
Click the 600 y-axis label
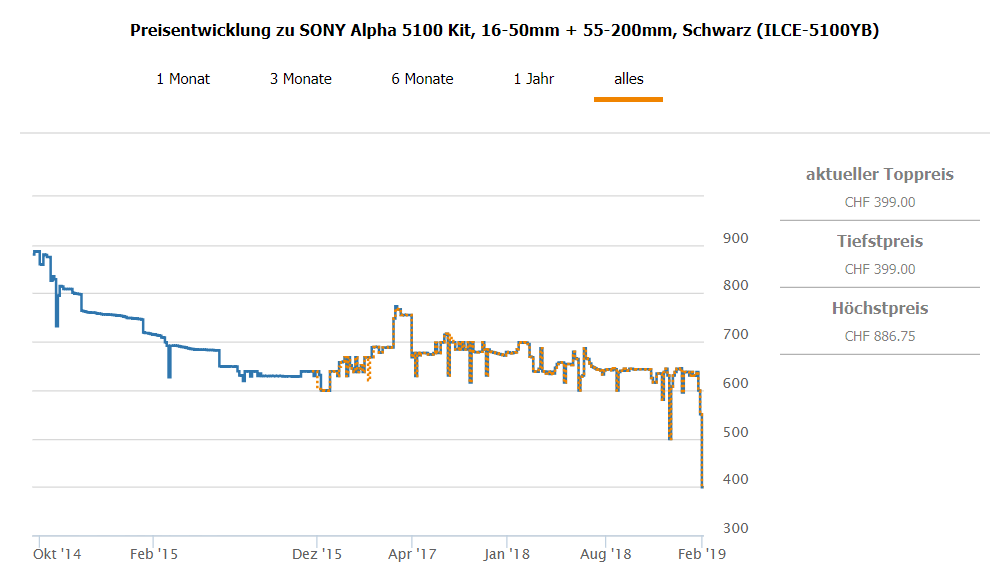click(x=735, y=384)
